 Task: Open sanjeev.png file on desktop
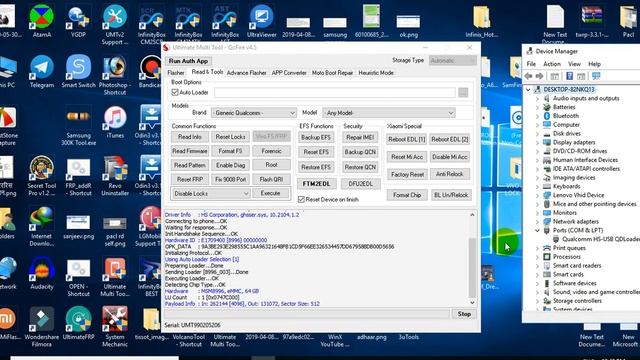pyautogui.click(x=78, y=226)
